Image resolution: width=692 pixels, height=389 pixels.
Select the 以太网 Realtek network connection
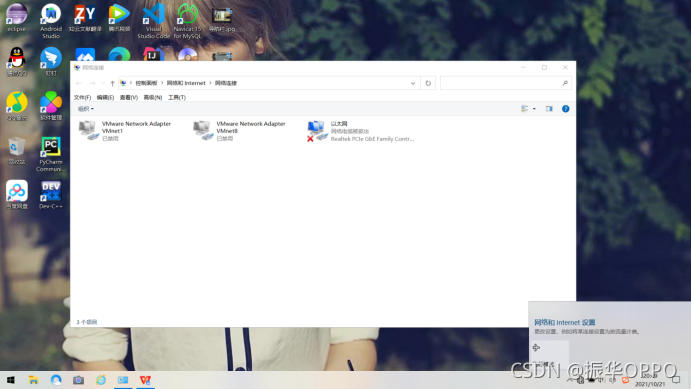(x=361, y=131)
